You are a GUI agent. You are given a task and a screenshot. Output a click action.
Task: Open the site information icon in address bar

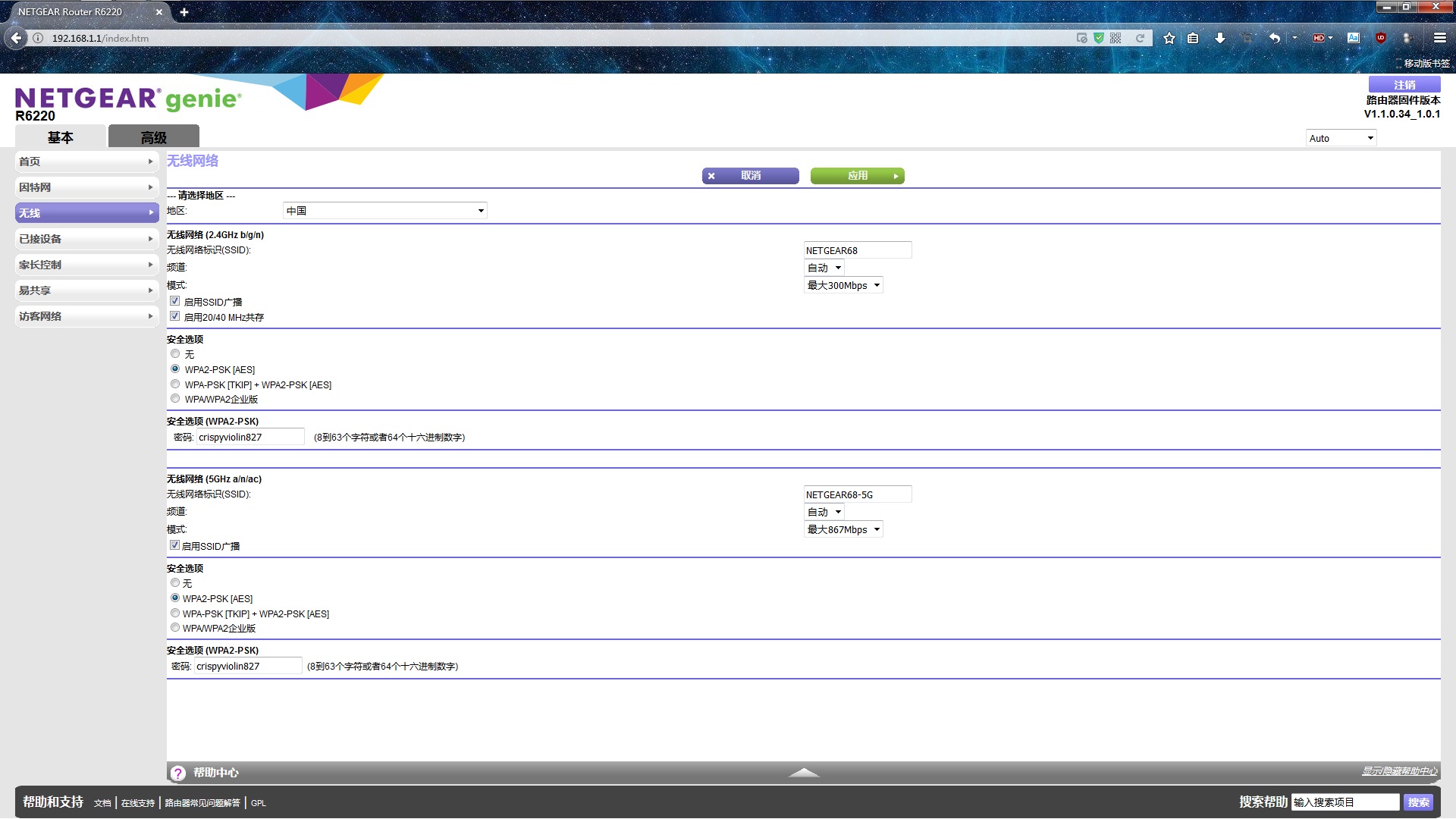point(38,38)
